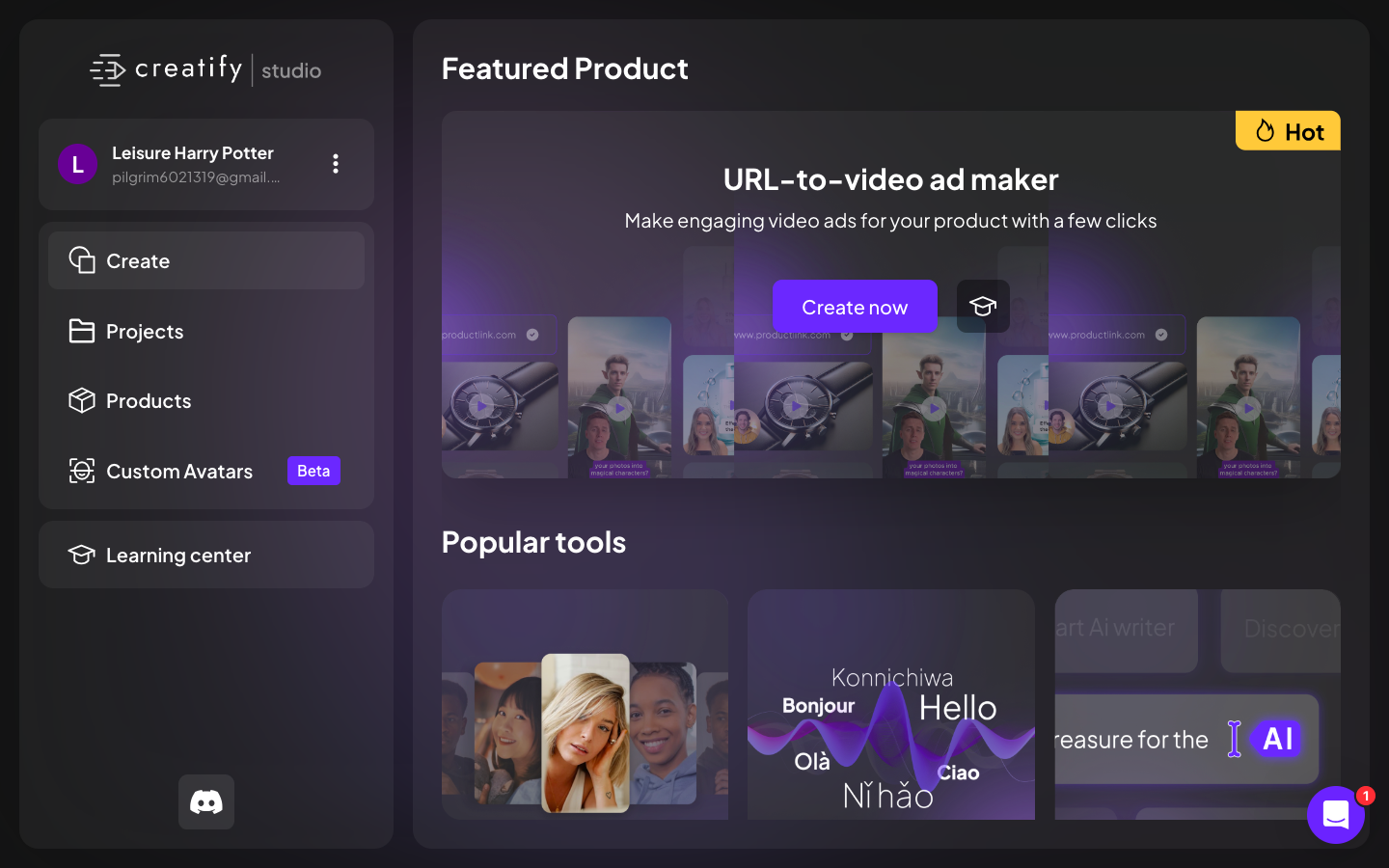Screen dimensions: 1389x868
Task: Open the AI writer tool card
Action: [1197, 704]
